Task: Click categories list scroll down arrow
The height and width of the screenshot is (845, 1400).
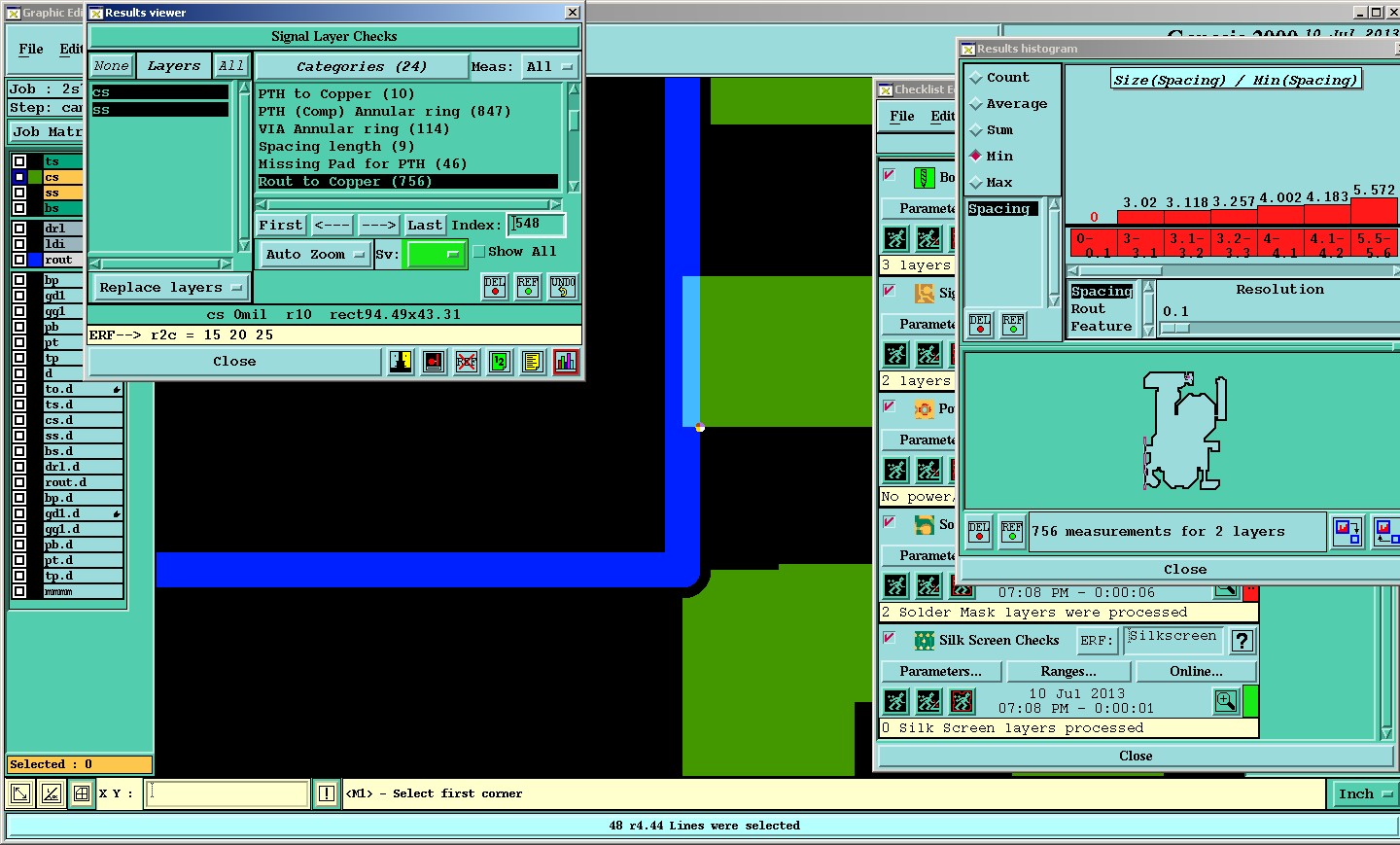Action: click(x=574, y=186)
